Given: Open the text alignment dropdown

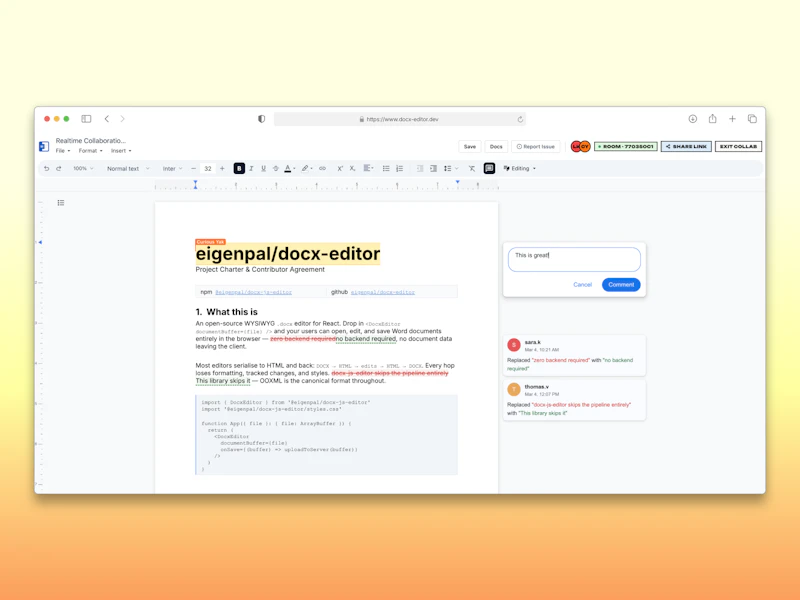Looking at the screenshot, I should [368, 168].
